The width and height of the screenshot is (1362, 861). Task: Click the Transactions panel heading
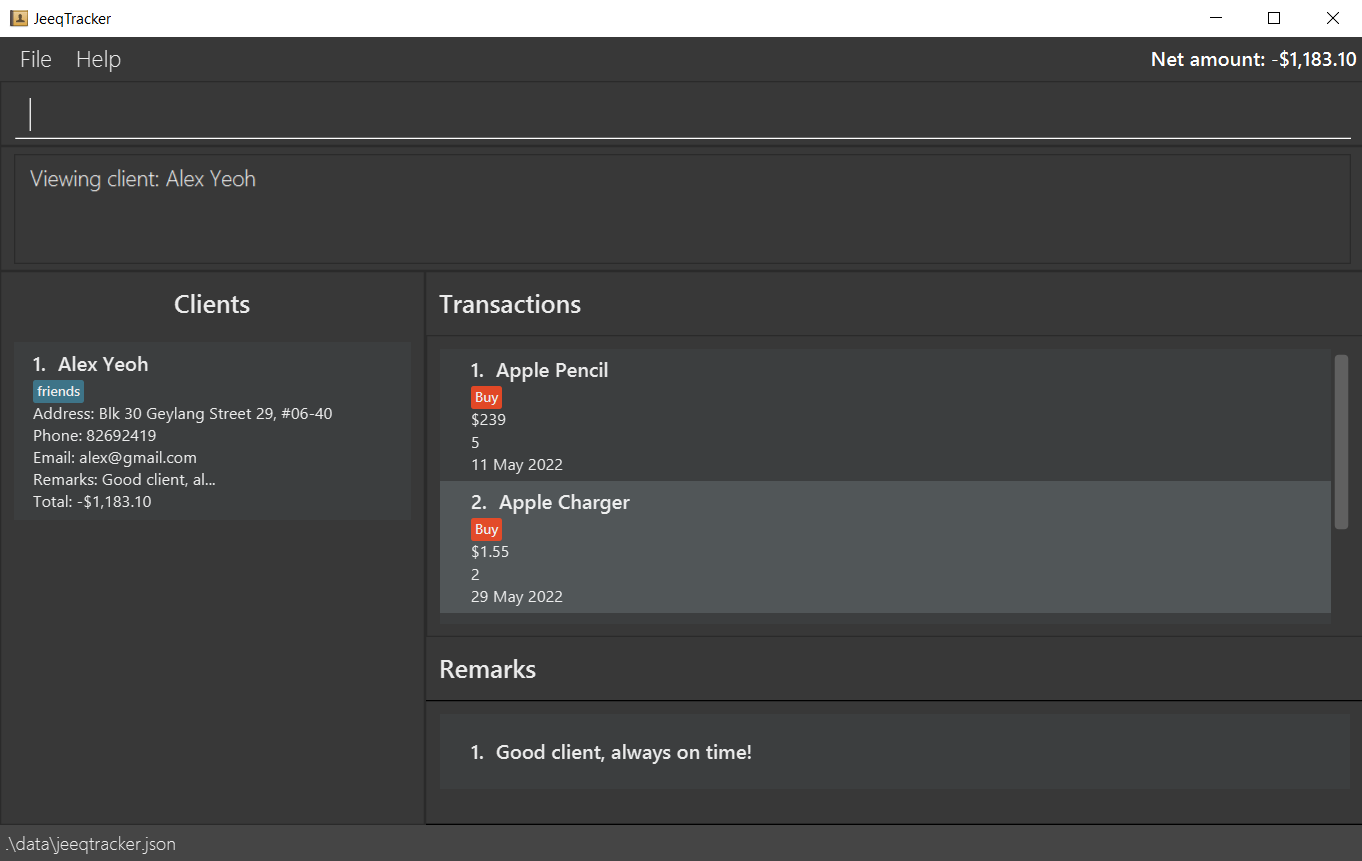point(510,304)
